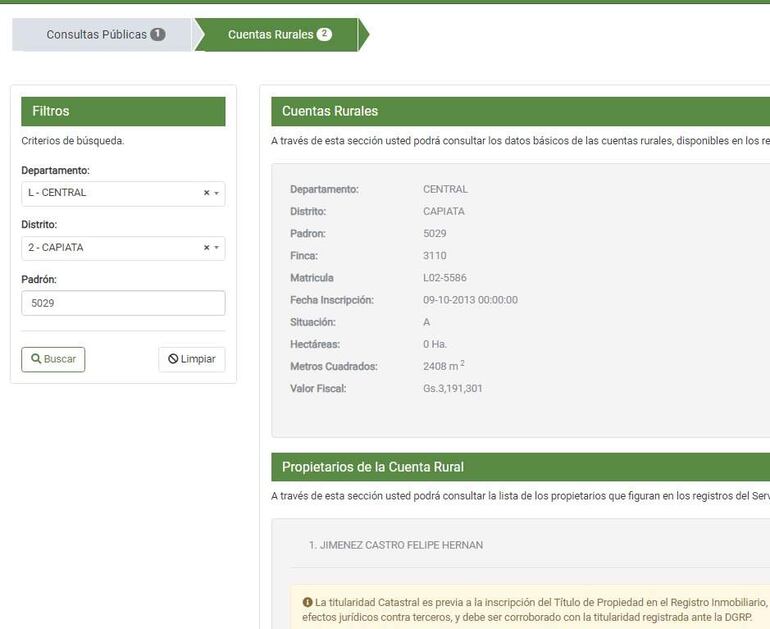Click the badge numbered 2 on Cuentas Rurales

pyautogui.click(x=324, y=34)
